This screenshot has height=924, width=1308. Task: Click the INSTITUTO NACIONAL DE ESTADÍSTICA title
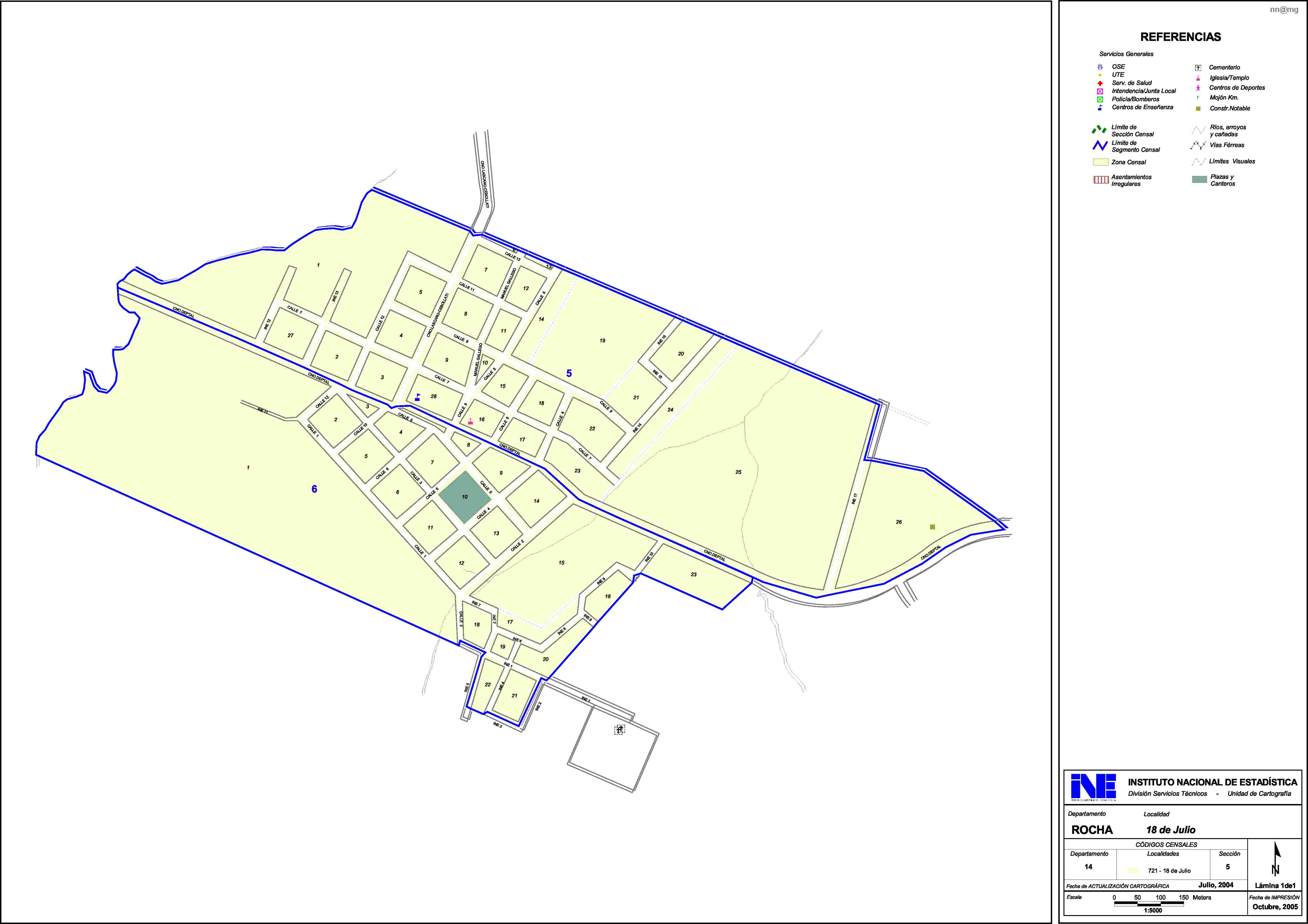tap(1213, 782)
